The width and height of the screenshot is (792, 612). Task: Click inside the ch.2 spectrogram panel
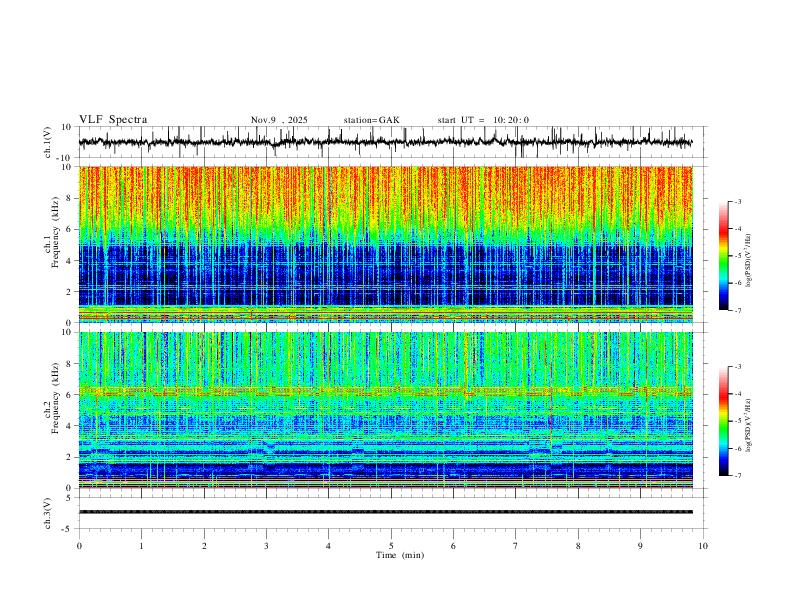pos(385,410)
